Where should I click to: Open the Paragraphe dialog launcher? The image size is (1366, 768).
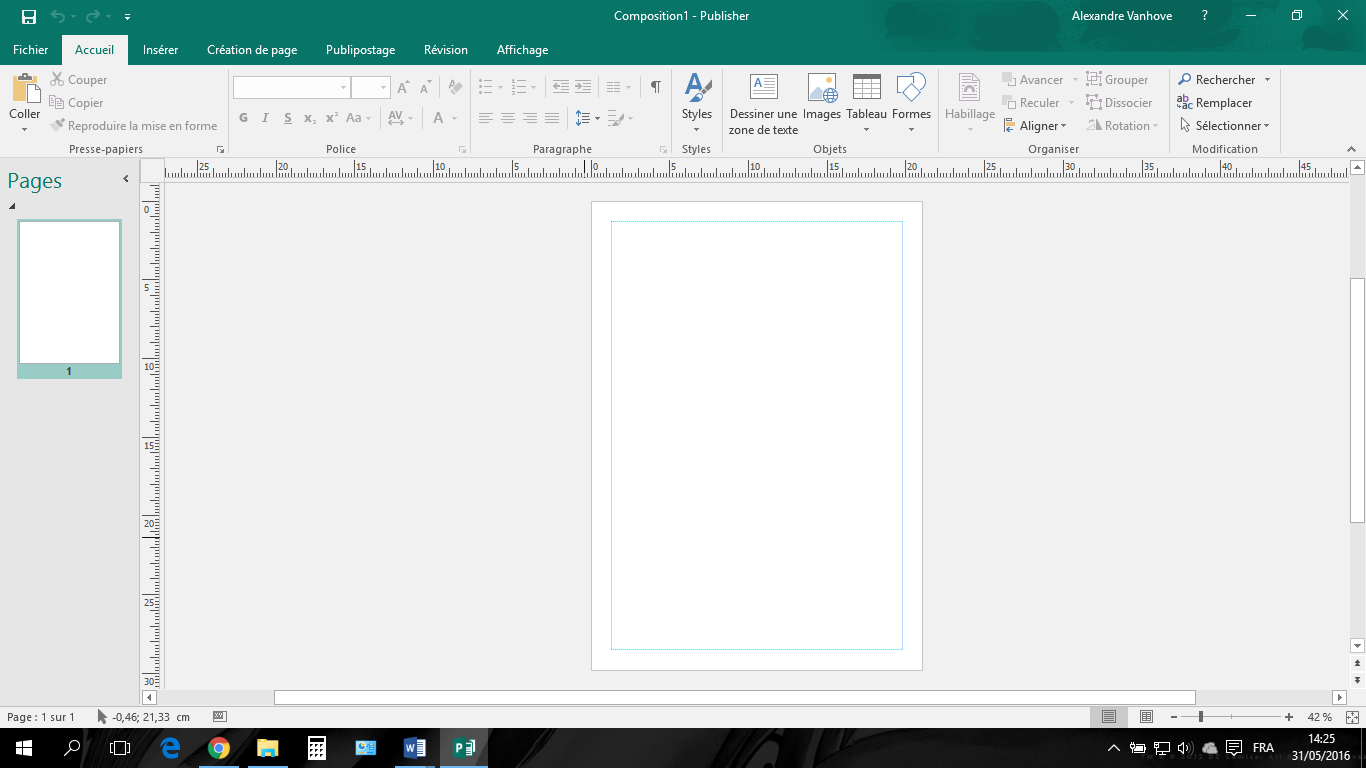tap(663, 150)
